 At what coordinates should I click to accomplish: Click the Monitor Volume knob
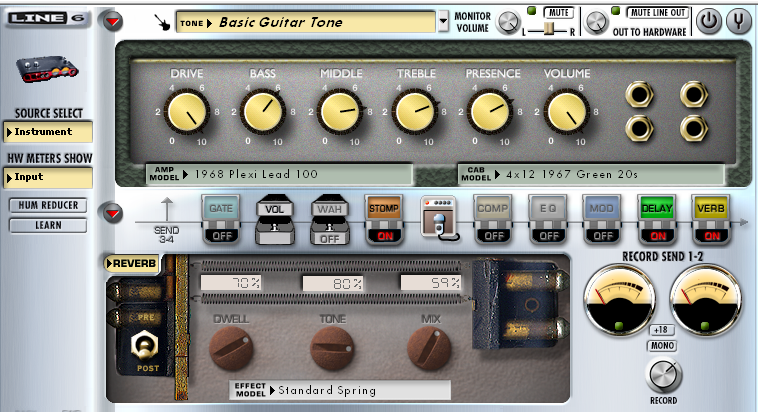pos(508,22)
